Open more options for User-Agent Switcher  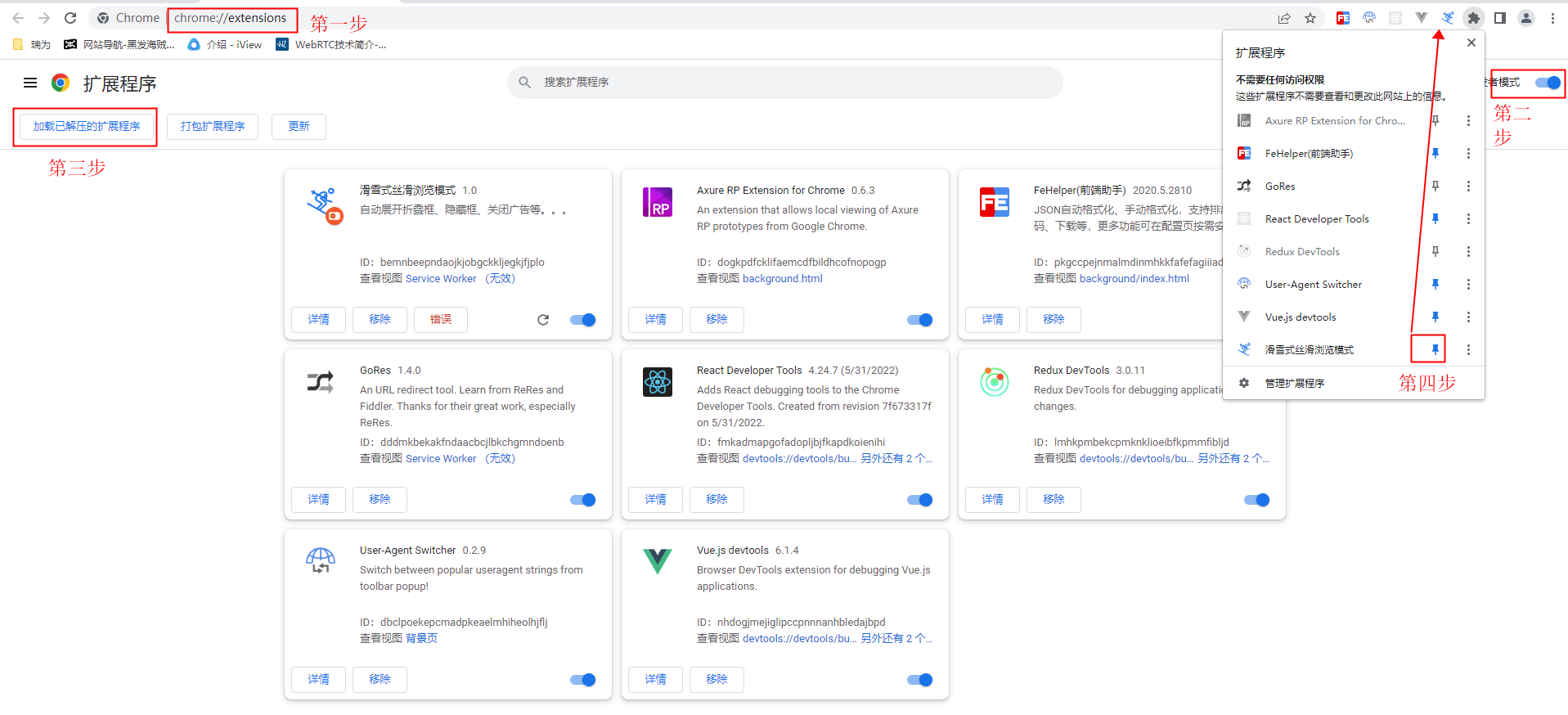(1468, 284)
